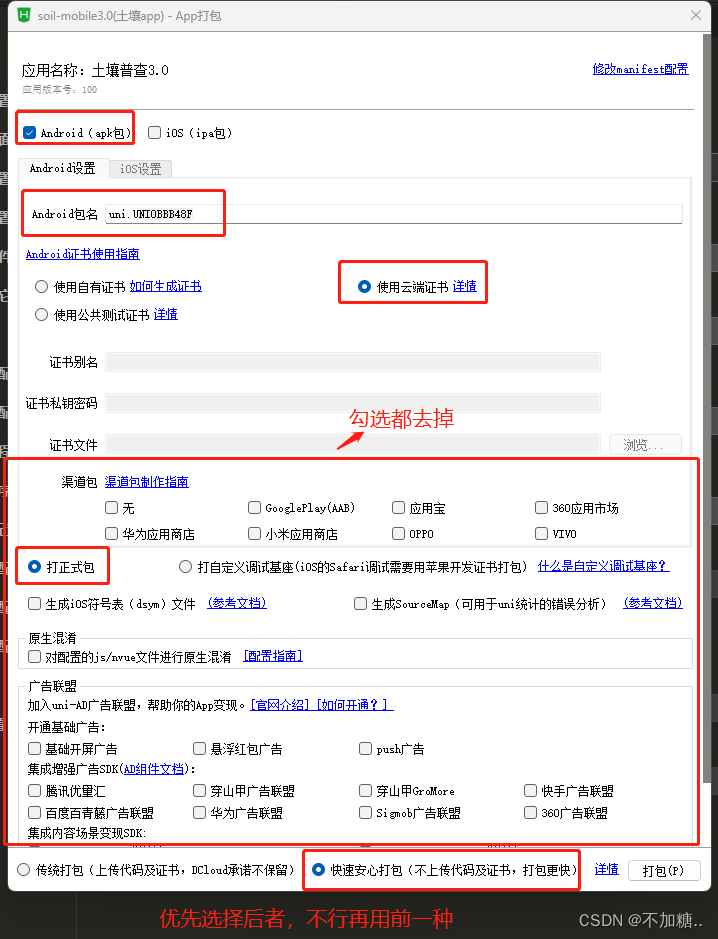
Task: Click the Android包名 input field
Action: click(x=394, y=214)
